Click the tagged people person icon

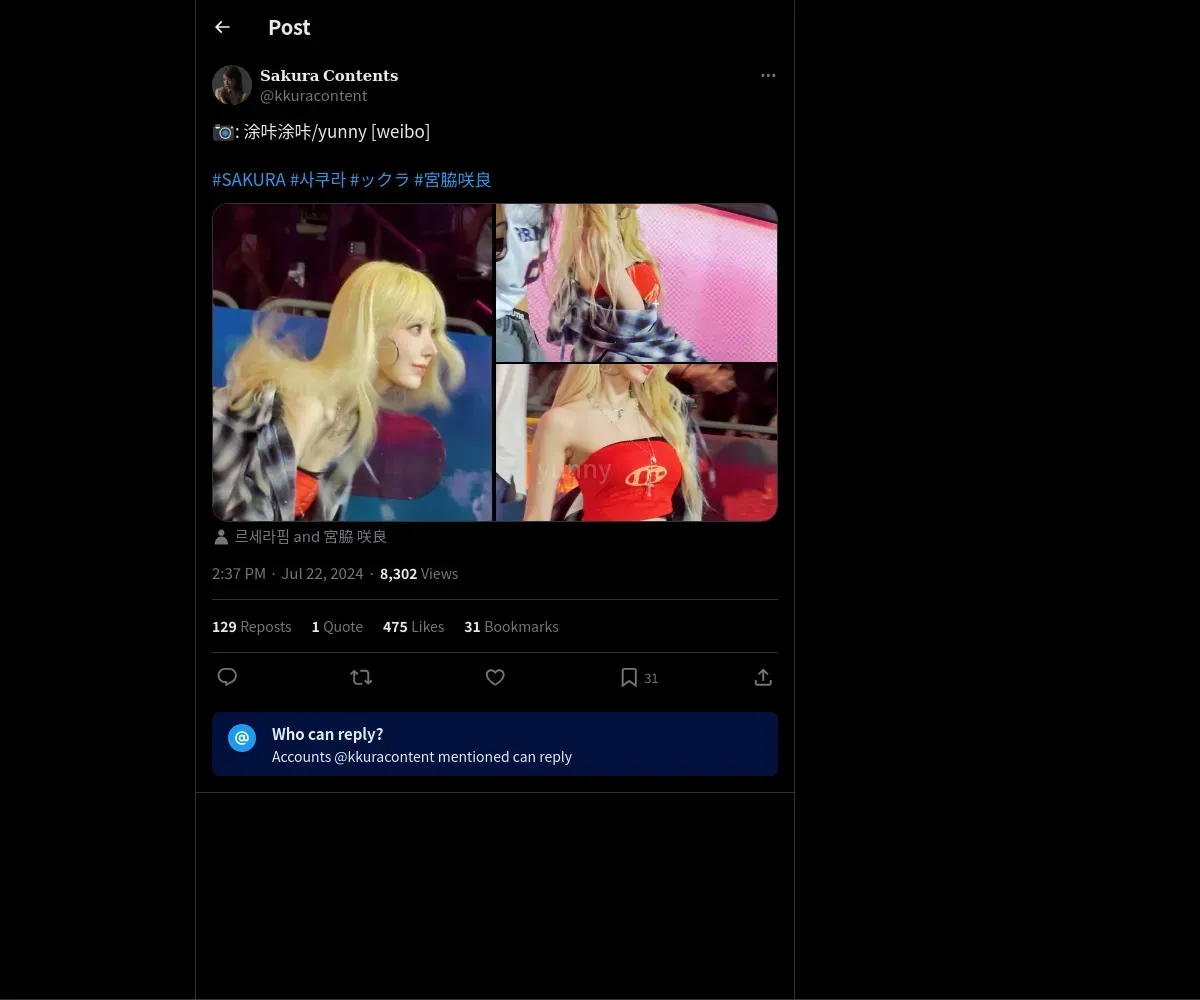click(x=221, y=537)
